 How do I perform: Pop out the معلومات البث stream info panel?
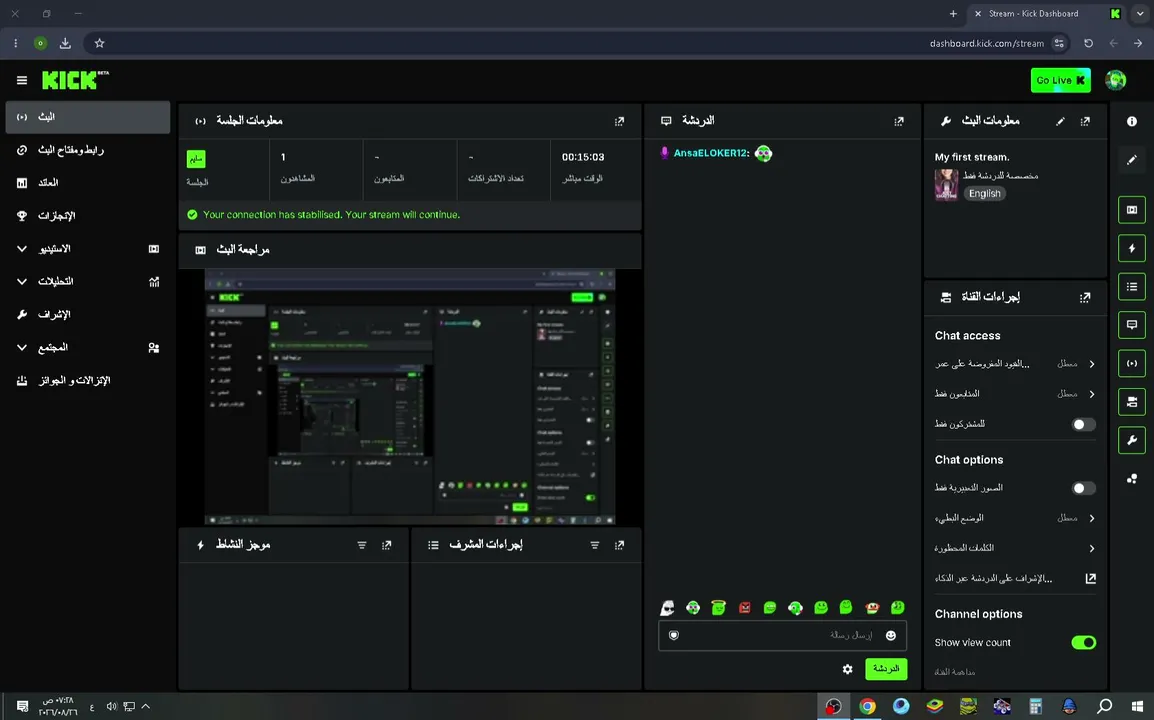(1085, 121)
